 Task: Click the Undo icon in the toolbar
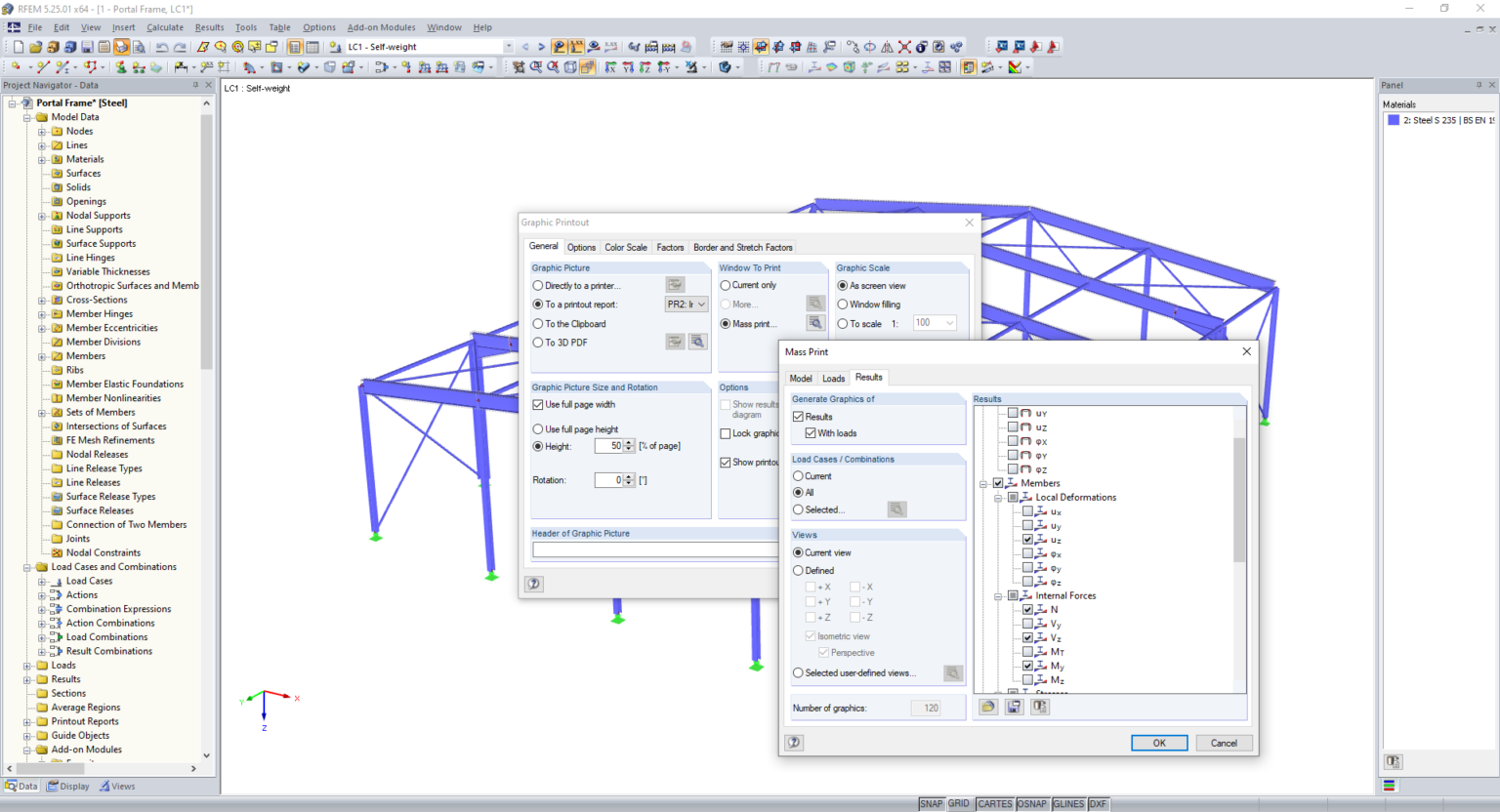point(161,46)
